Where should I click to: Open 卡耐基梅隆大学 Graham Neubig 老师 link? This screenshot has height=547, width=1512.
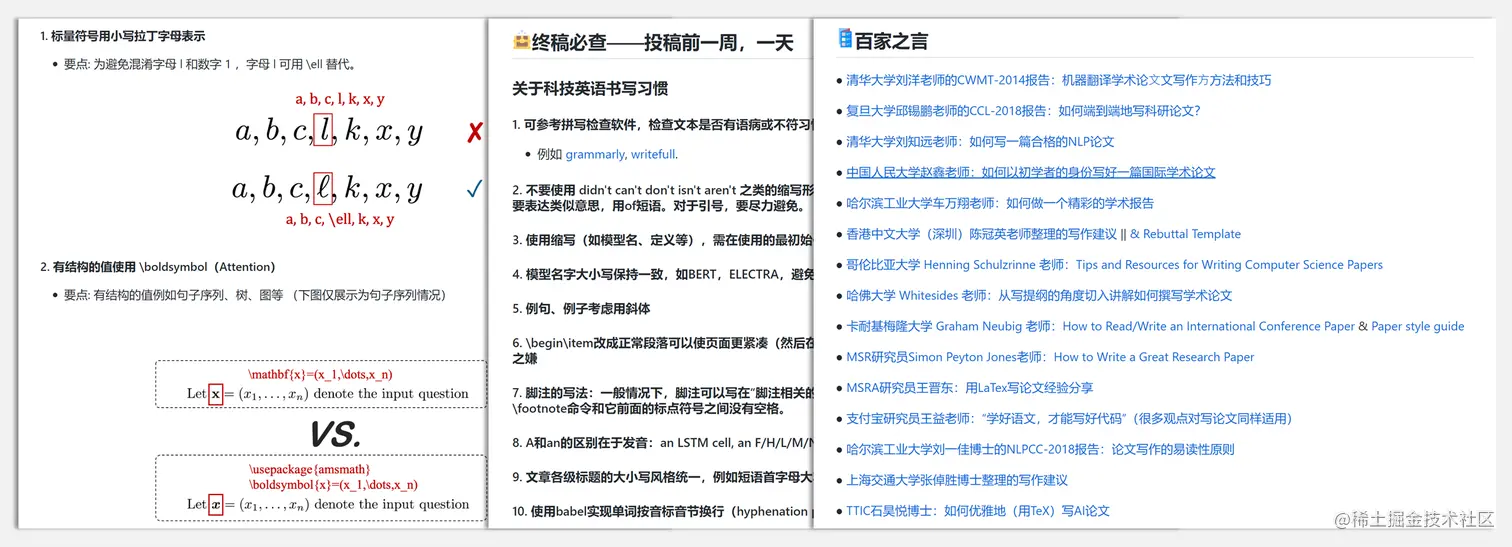(x=1100, y=326)
